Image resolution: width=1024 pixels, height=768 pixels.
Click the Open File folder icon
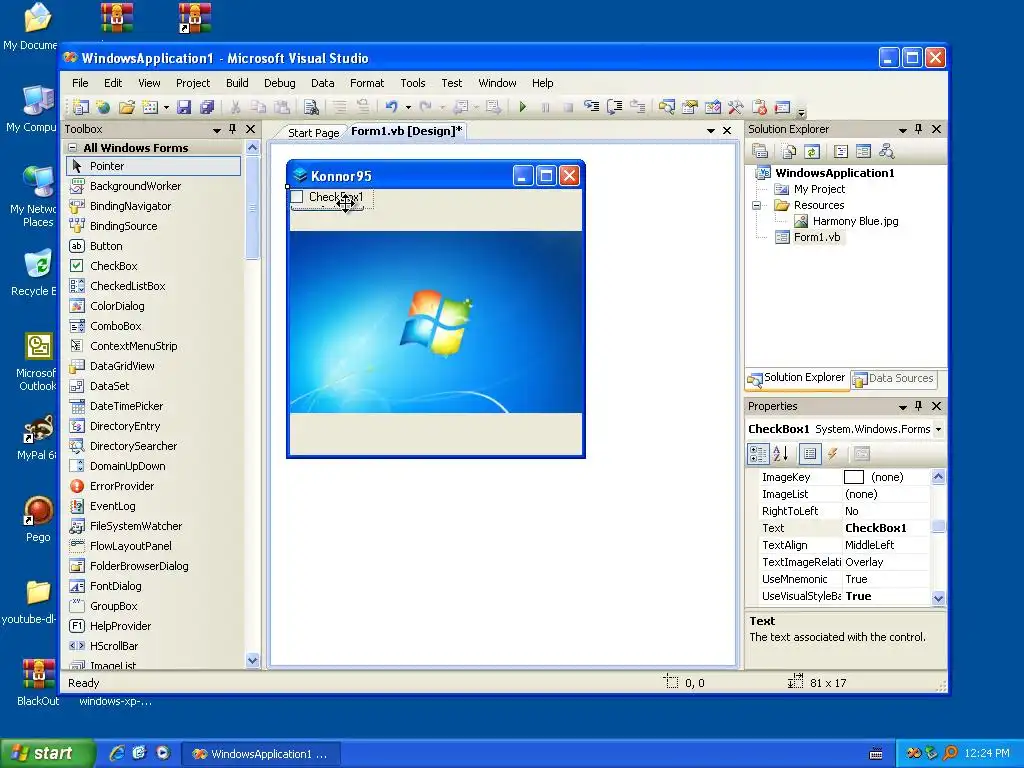coord(127,107)
